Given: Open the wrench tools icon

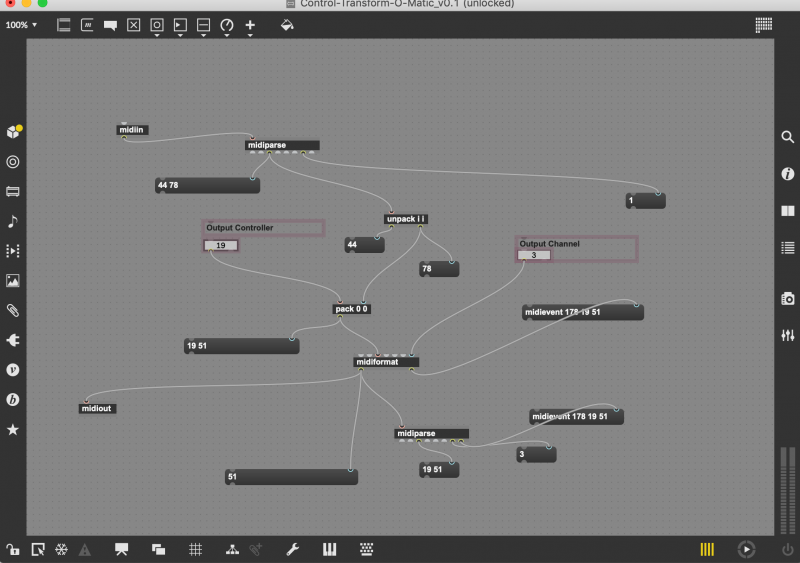Looking at the screenshot, I should point(292,549).
